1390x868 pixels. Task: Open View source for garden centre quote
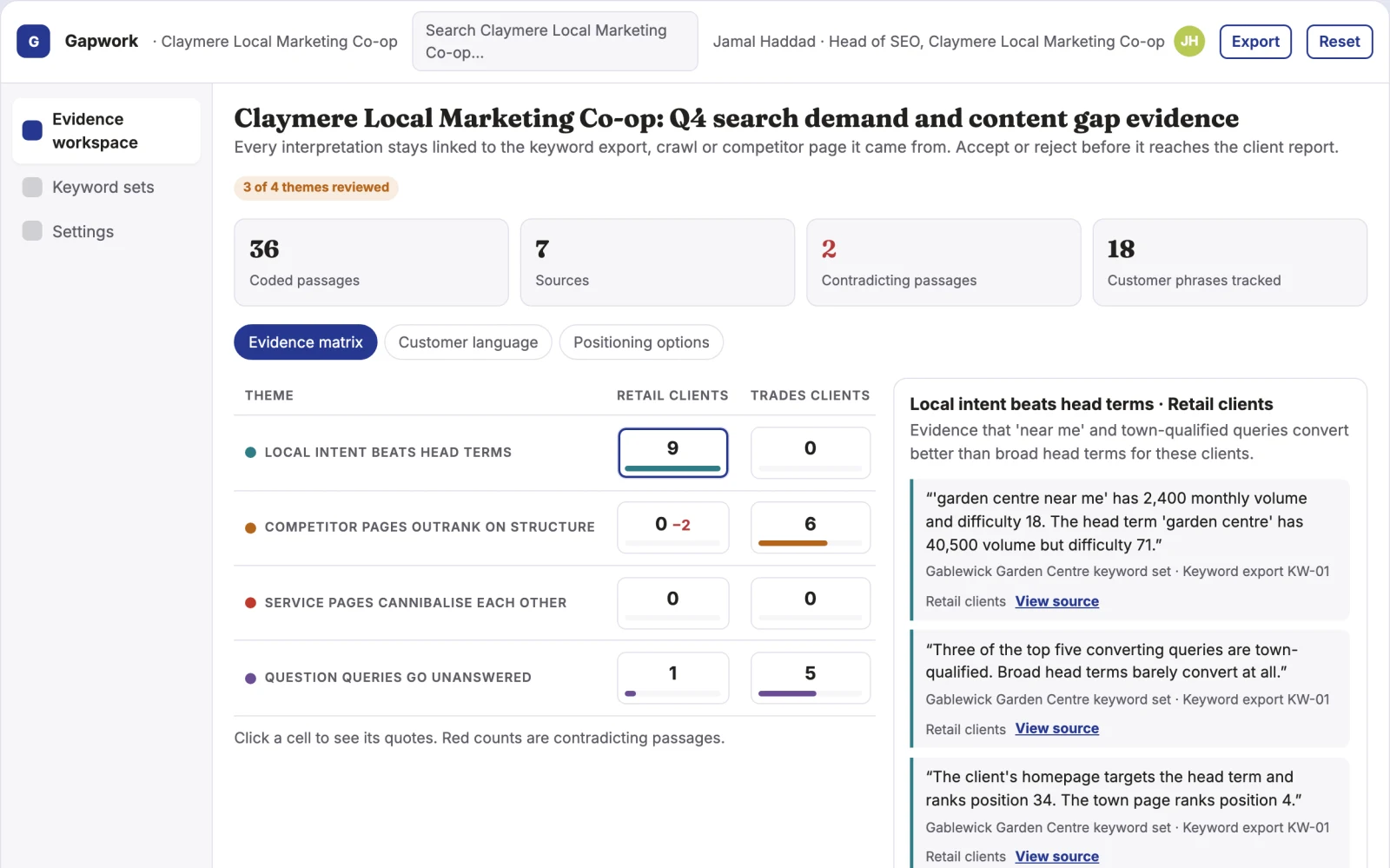point(1056,601)
